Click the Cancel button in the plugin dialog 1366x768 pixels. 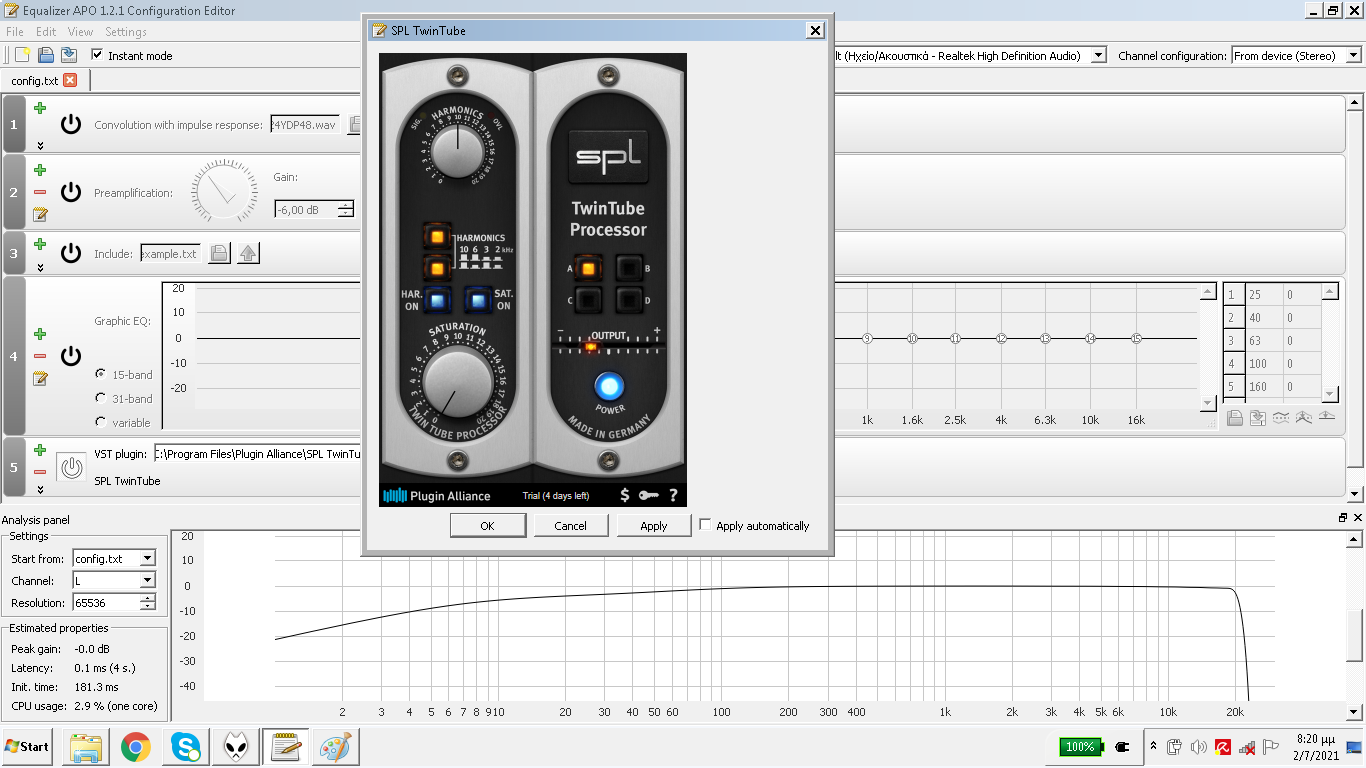pos(570,525)
